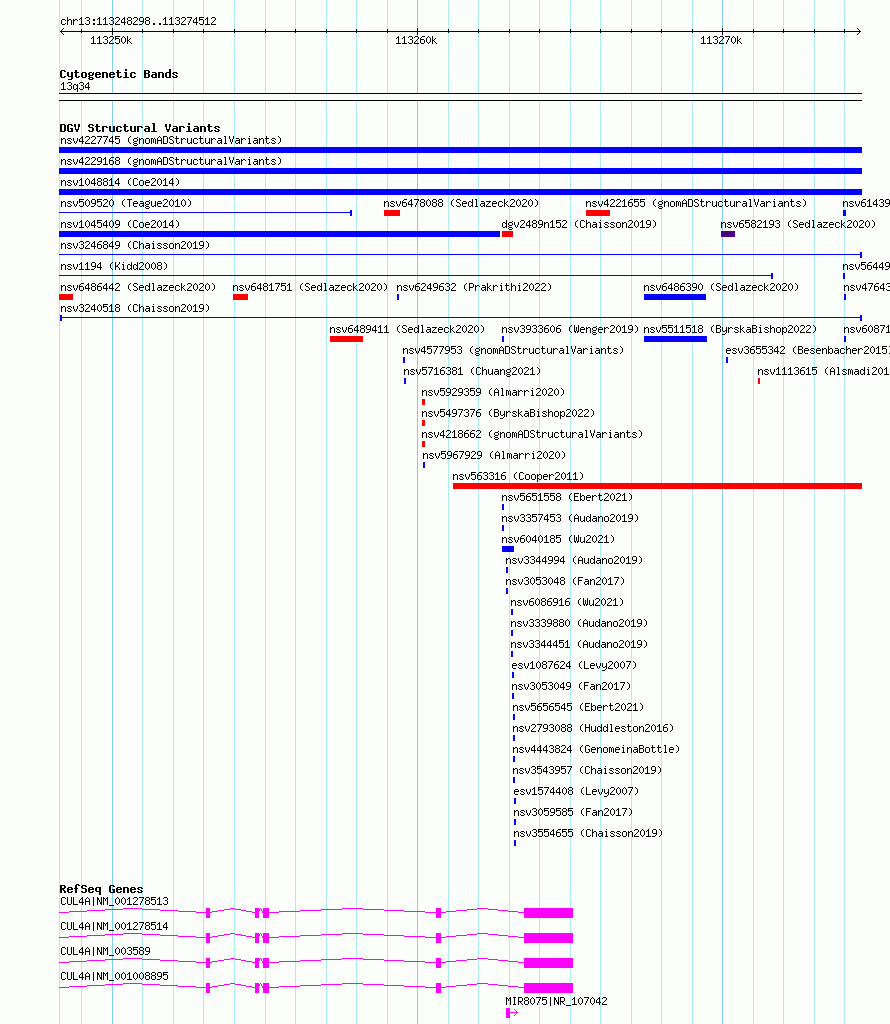Select the purple bar under nsv6582193
The height and width of the screenshot is (1024, 890).
coord(728,234)
